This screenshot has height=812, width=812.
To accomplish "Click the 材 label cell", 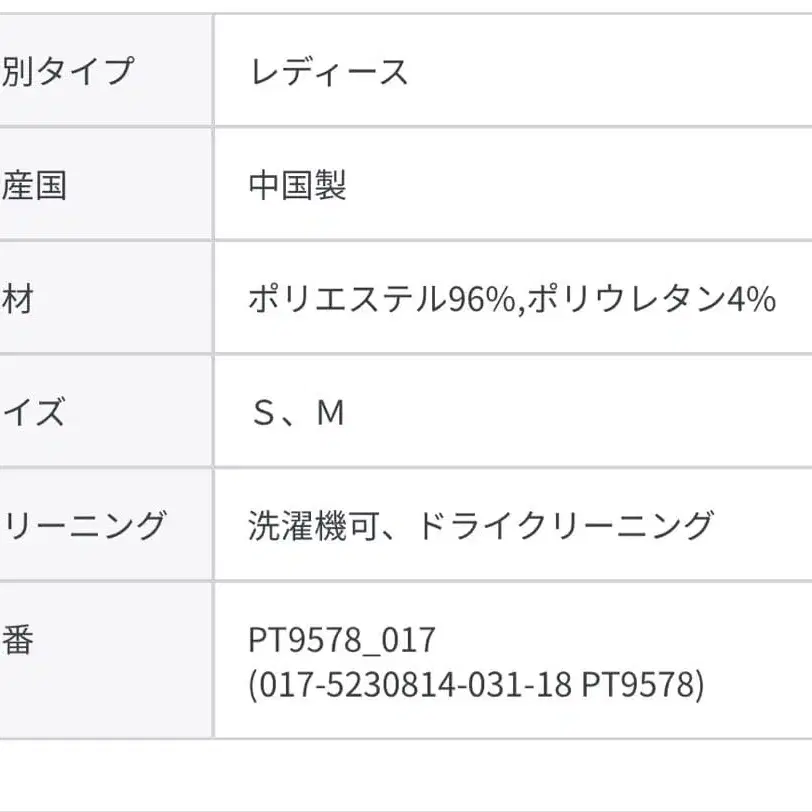I will (x=18, y=299).
